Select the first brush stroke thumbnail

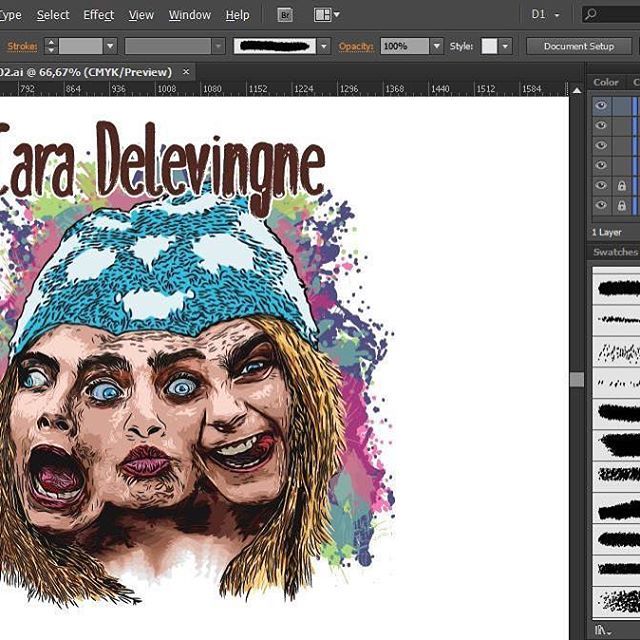(617, 288)
